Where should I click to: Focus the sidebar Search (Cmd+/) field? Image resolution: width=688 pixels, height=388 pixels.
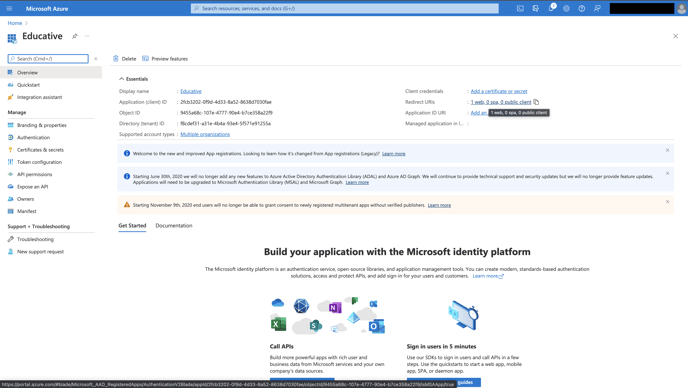(x=48, y=58)
